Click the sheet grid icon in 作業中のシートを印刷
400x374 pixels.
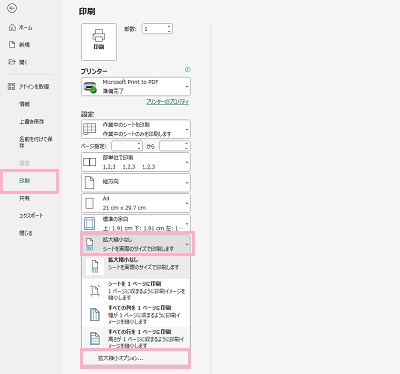(x=89, y=129)
